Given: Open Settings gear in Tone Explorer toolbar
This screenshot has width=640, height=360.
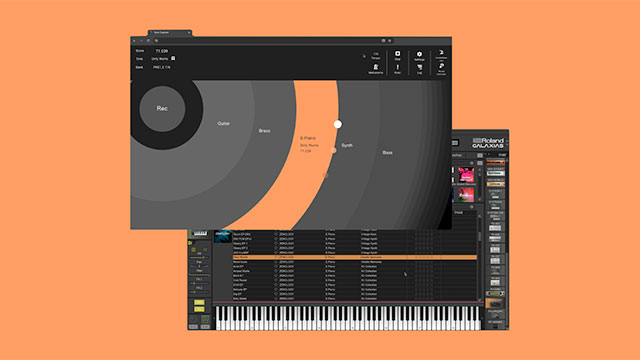Looking at the screenshot, I should point(419,54).
